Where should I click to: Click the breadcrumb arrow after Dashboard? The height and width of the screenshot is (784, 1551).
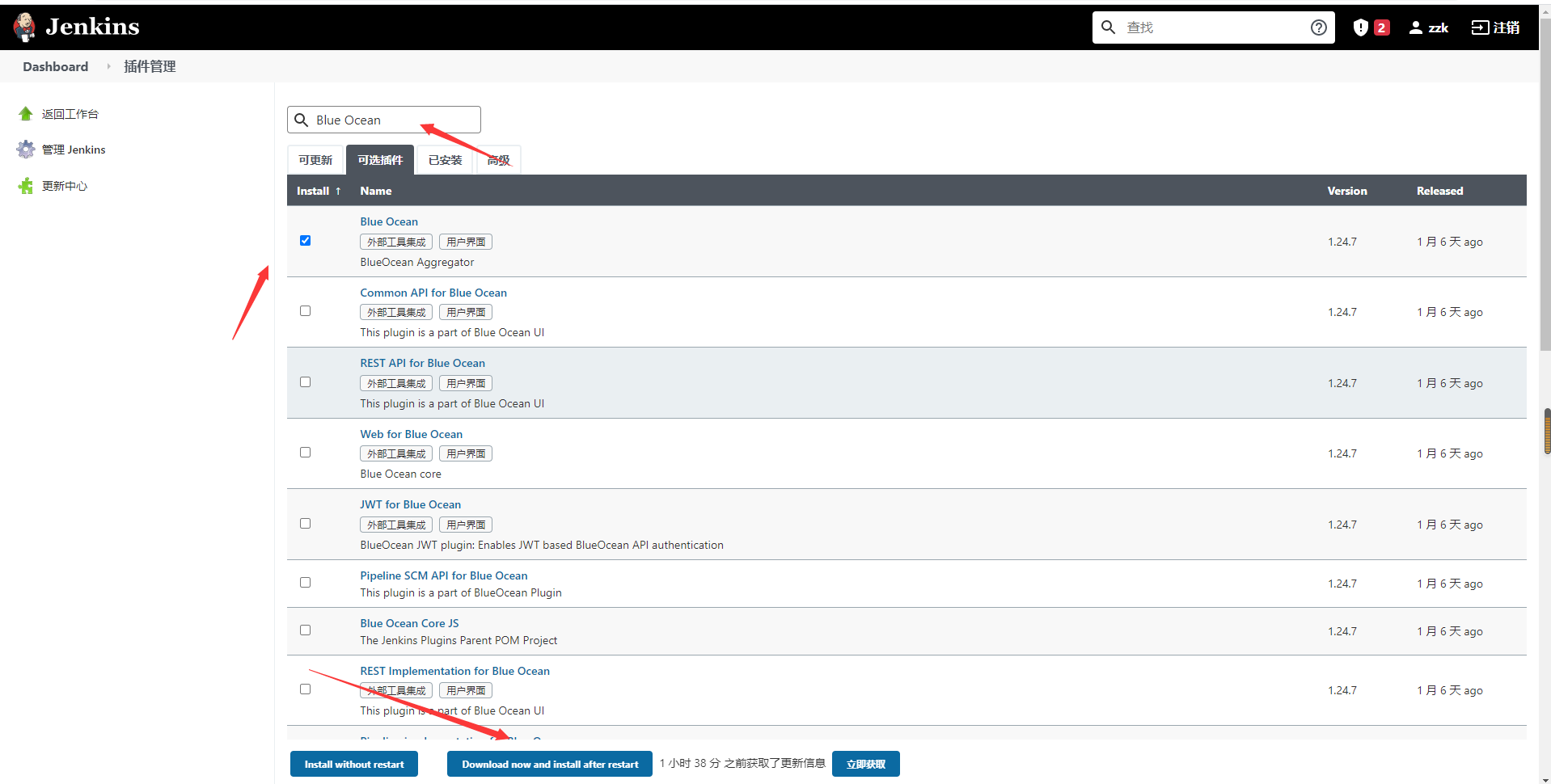[x=108, y=66]
